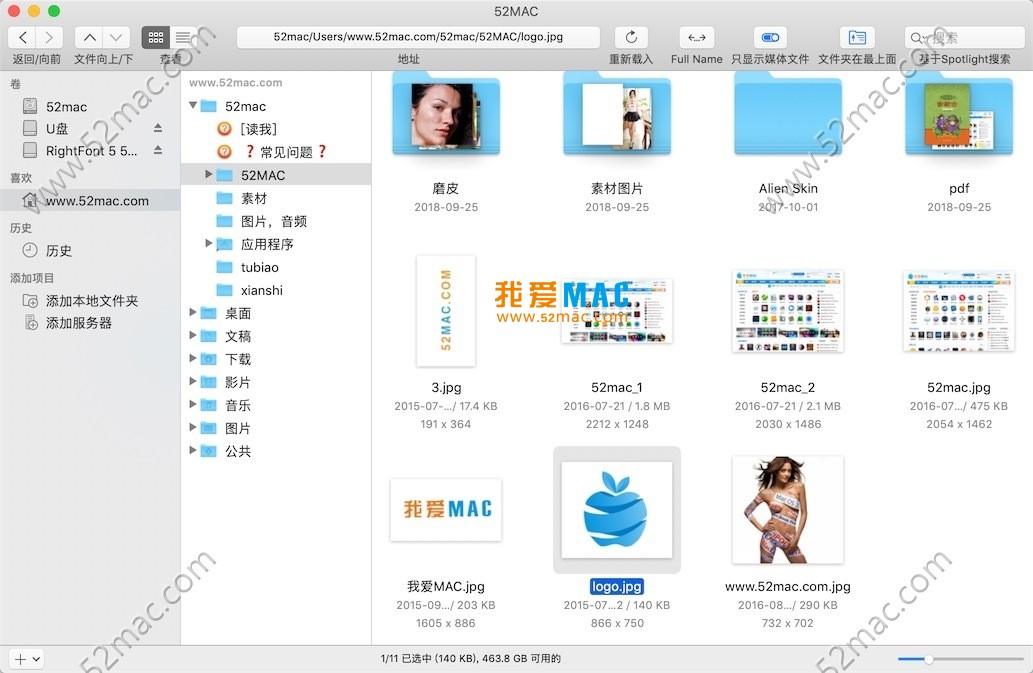Select previous file with up arrow button
This screenshot has height=673, width=1033.
90,38
